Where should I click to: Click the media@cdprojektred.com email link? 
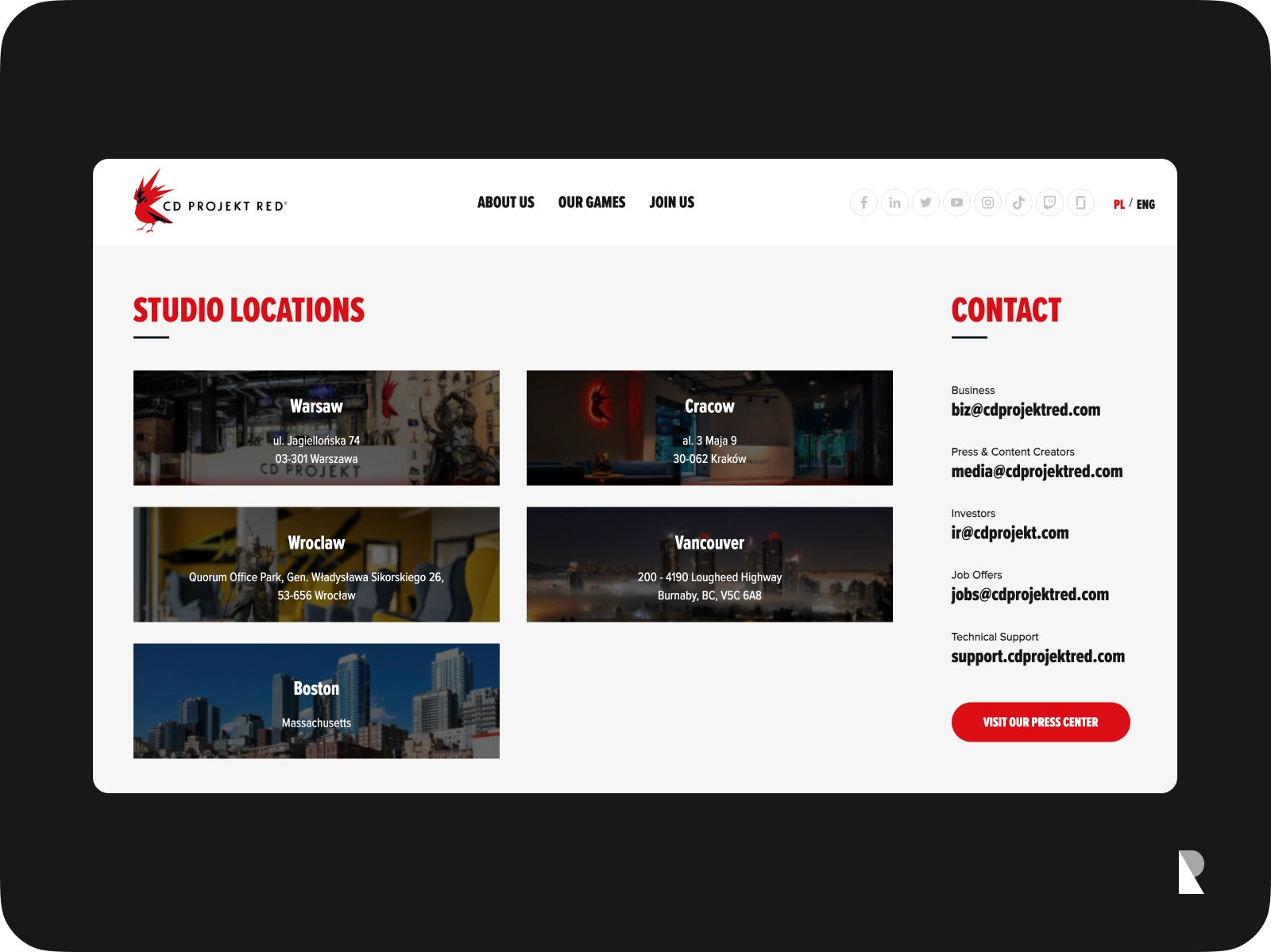tap(1037, 472)
